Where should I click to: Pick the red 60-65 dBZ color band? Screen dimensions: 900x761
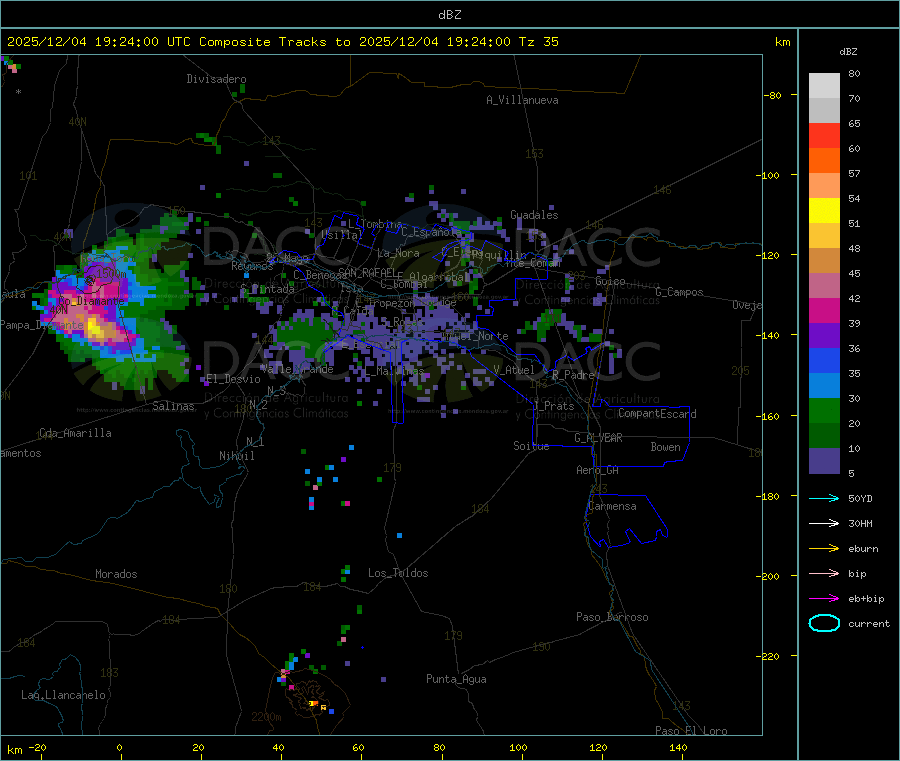824,135
